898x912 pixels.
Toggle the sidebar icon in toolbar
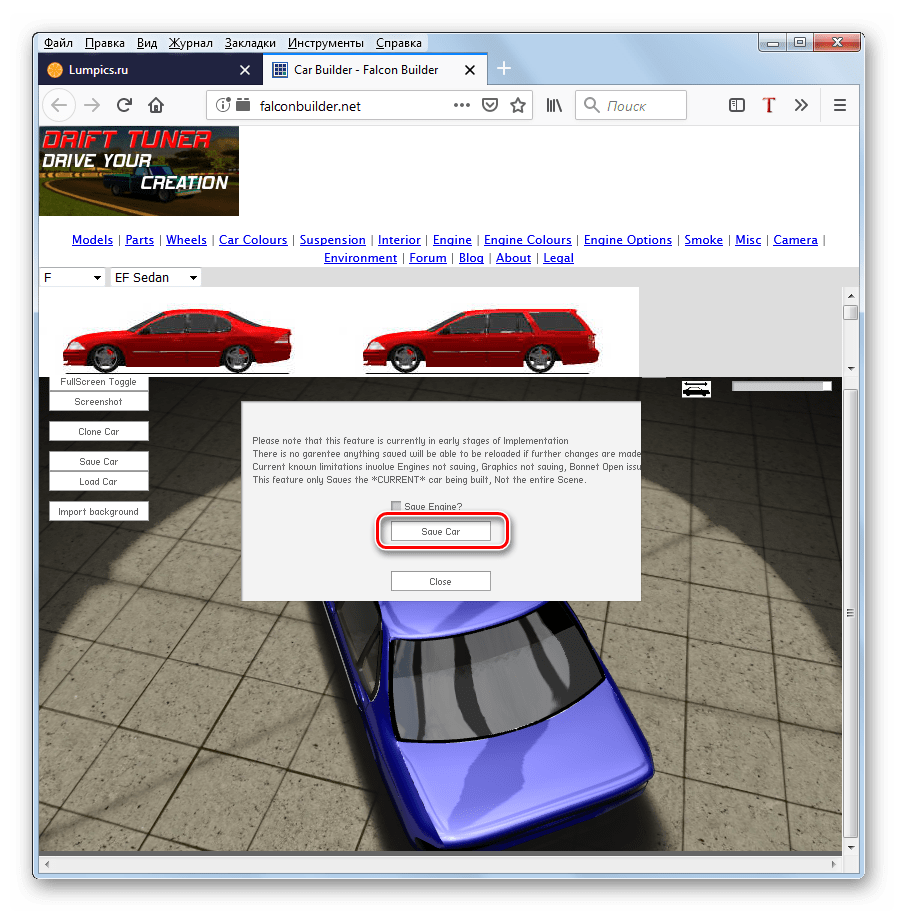pyautogui.click(x=737, y=105)
